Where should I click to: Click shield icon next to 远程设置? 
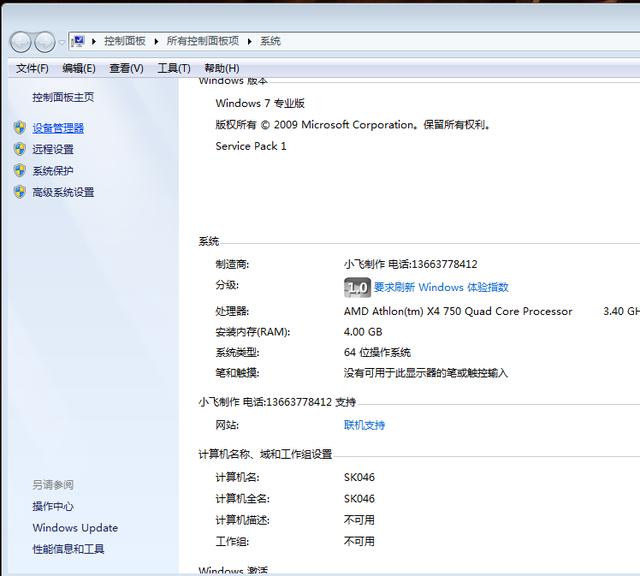pyautogui.click(x=20, y=149)
